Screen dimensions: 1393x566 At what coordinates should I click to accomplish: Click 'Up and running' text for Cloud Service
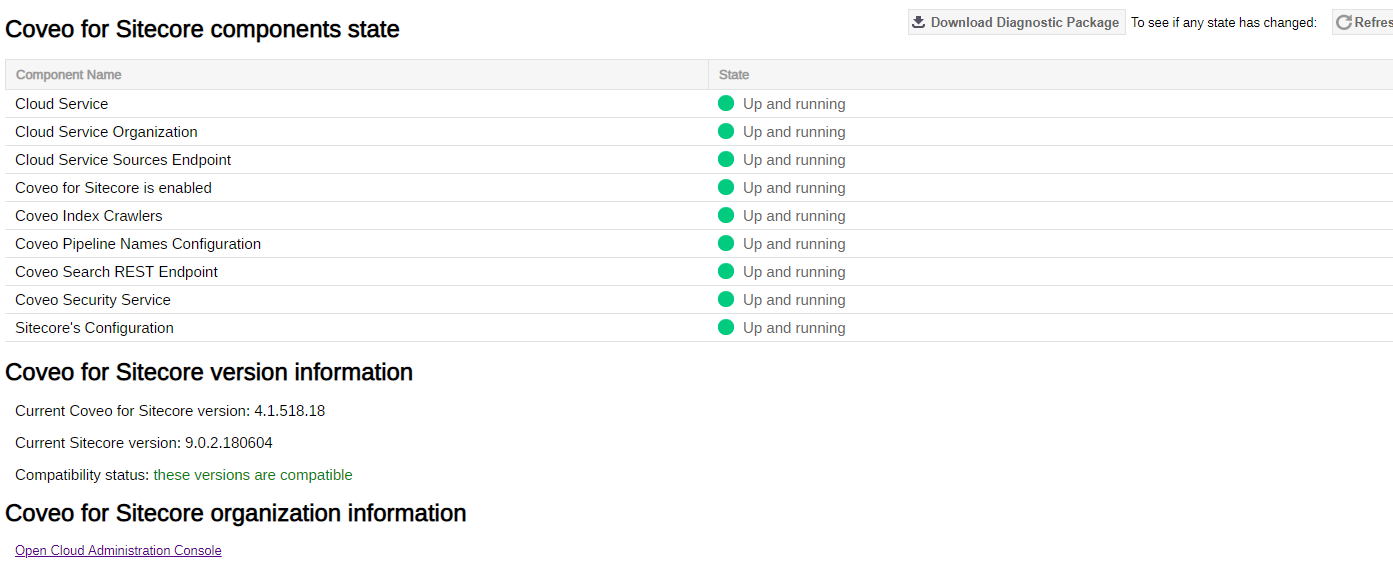click(x=794, y=104)
